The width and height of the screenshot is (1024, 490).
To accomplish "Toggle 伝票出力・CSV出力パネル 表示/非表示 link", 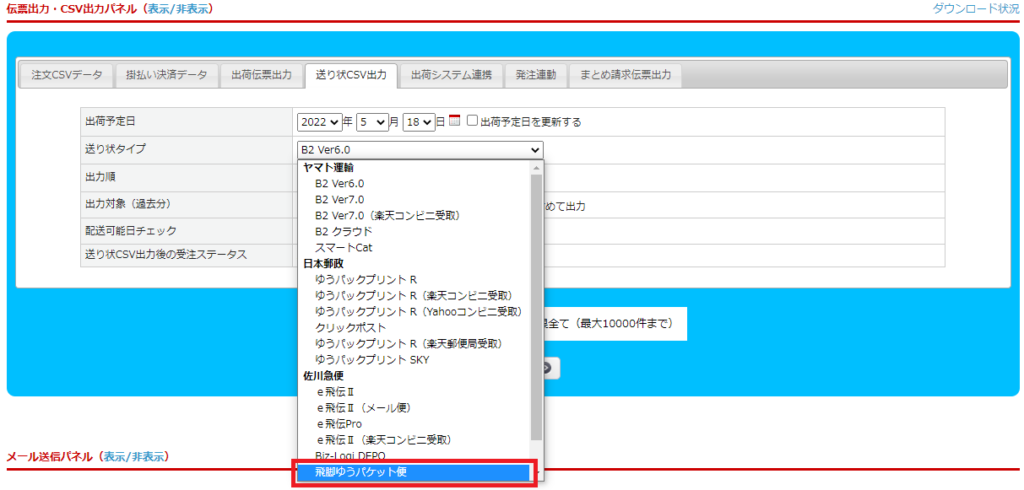I will [x=176, y=9].
